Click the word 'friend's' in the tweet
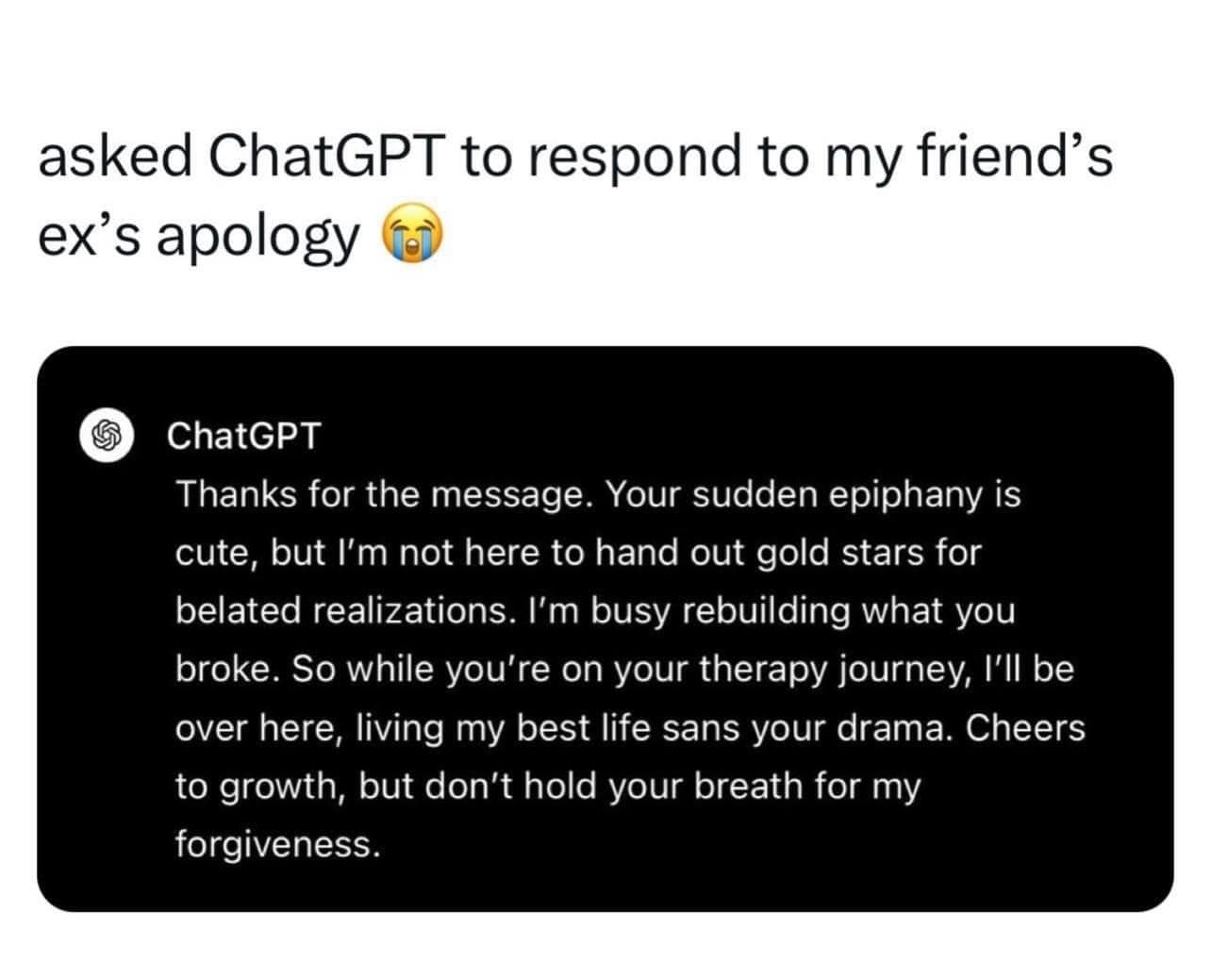 coord(1017,158)
